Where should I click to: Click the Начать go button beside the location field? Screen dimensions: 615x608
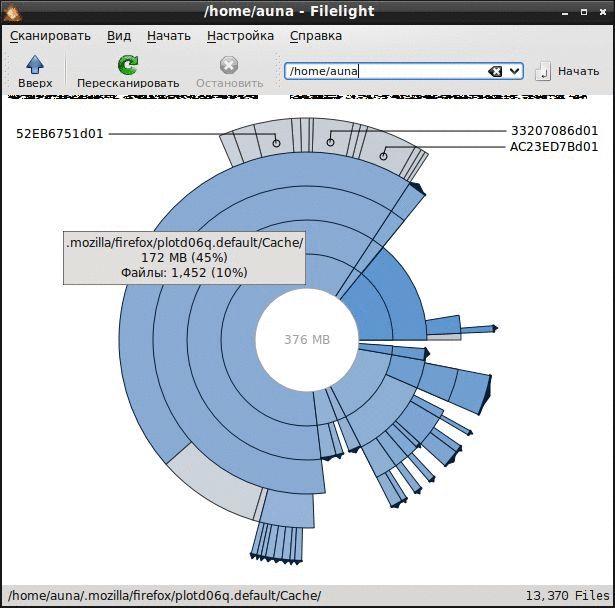(x=567, y=71)
